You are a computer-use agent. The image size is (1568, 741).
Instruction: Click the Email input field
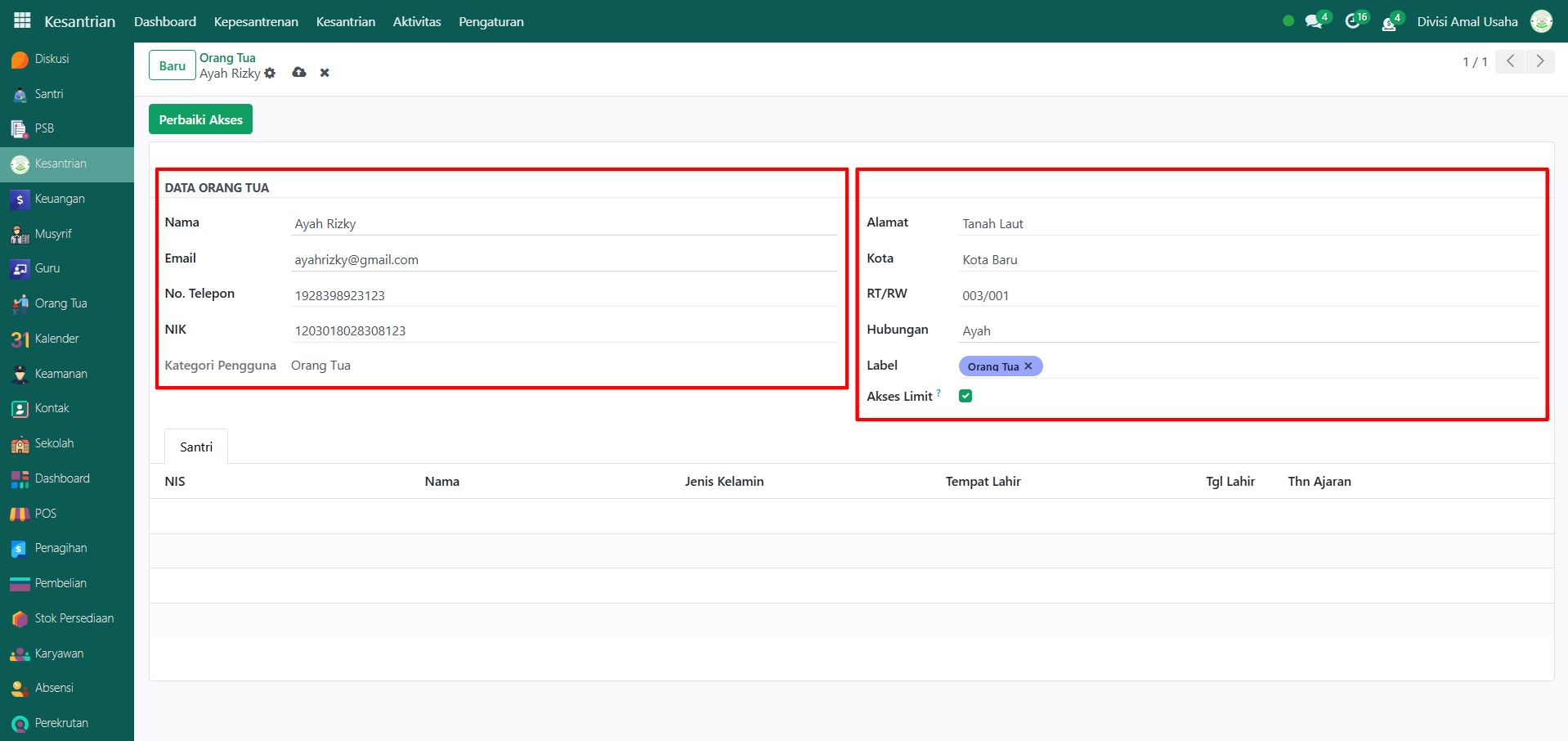(563, 259)
